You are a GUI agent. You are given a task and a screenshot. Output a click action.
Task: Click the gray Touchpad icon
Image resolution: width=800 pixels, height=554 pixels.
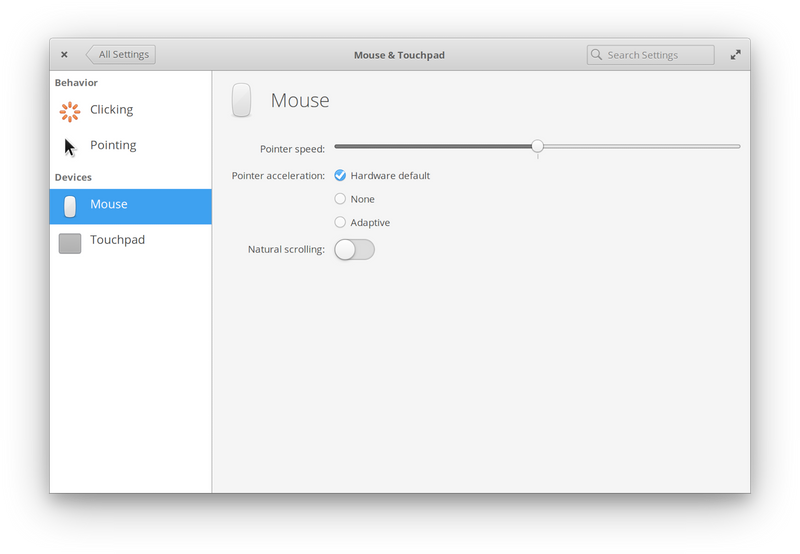point(70,243)
